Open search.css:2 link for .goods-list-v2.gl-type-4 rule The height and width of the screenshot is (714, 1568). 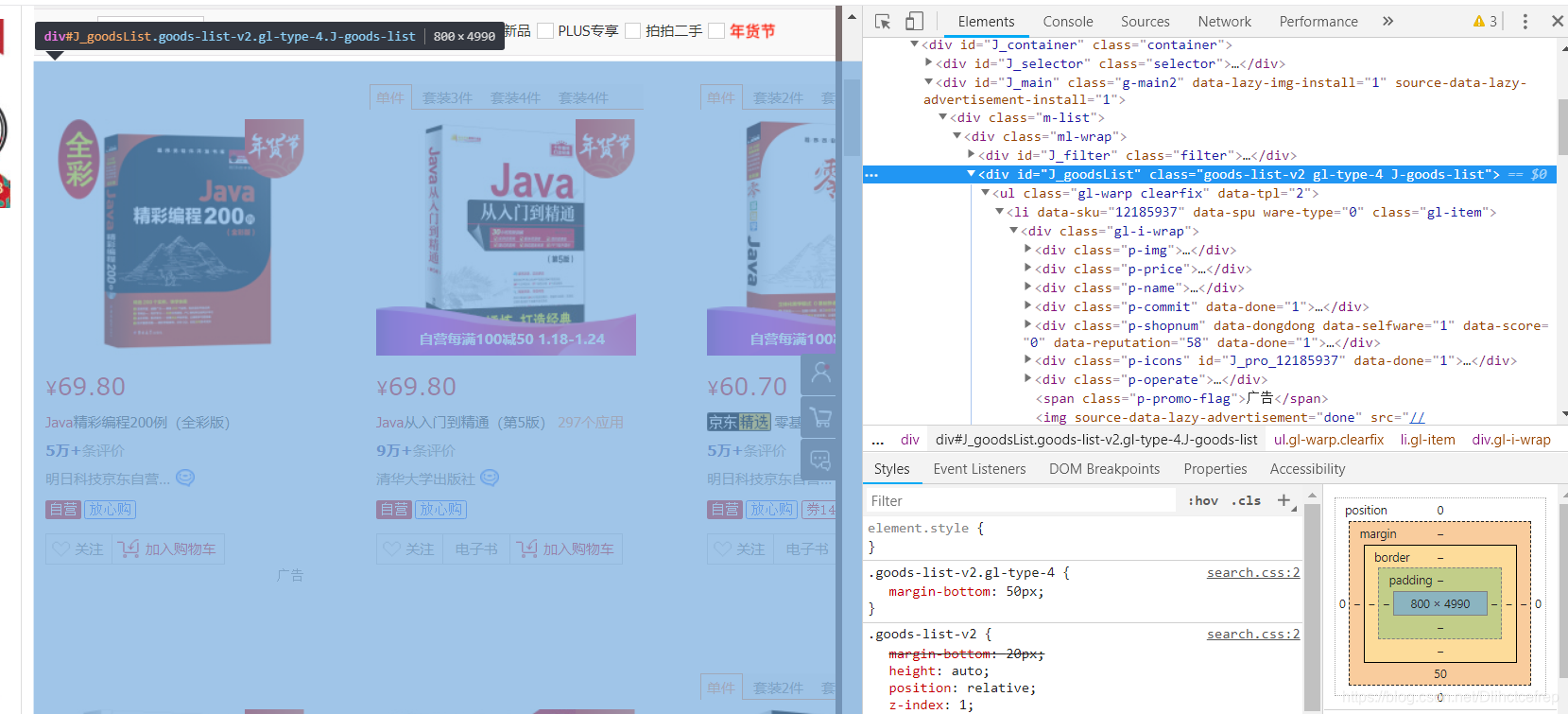tap(1253, 572)
